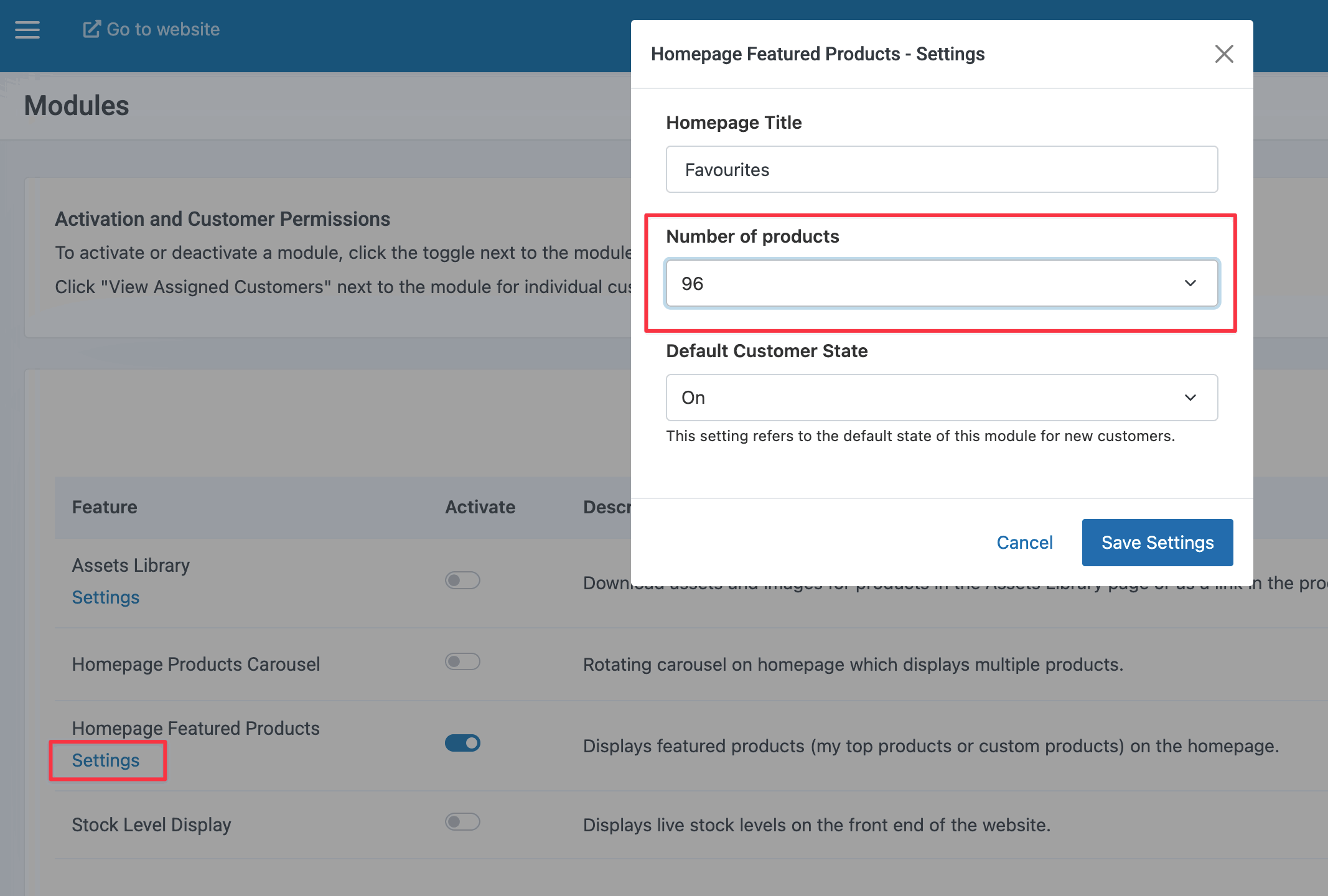
Task: Enable the Homepage Products Carousel toggle
Action: click(462, 661)
